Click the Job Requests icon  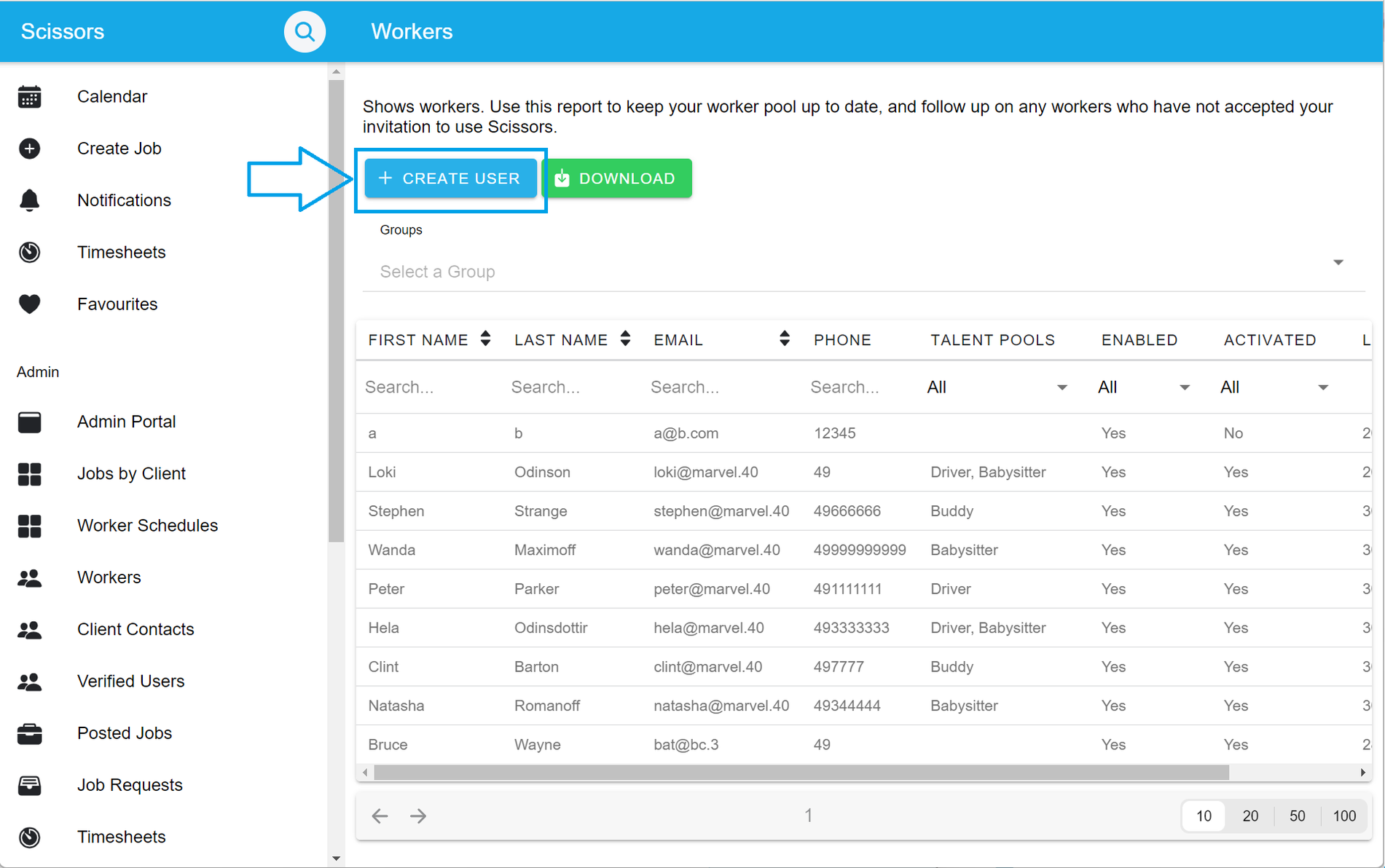pos(30,785)
